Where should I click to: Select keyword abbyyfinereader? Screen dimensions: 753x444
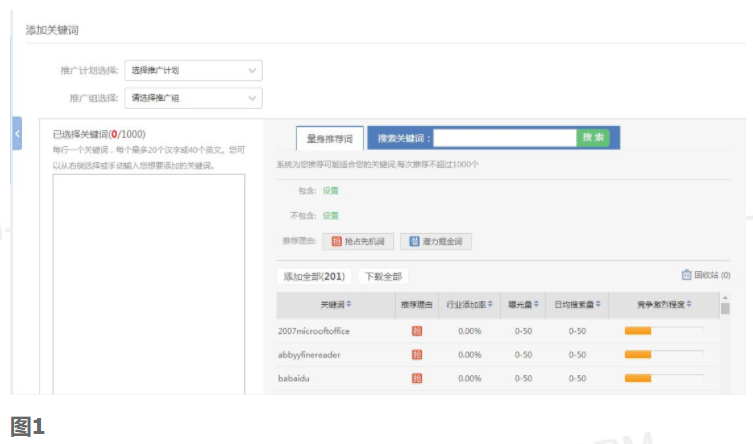click(x=309, y=355)
